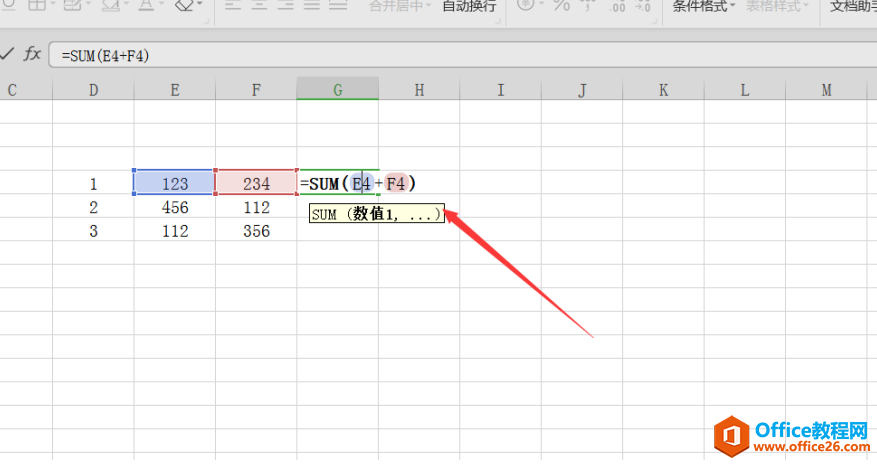Click the fx insert function icon
Viewport: 877px width, 464px height.
pyautogui.click(x=32, y=54)
